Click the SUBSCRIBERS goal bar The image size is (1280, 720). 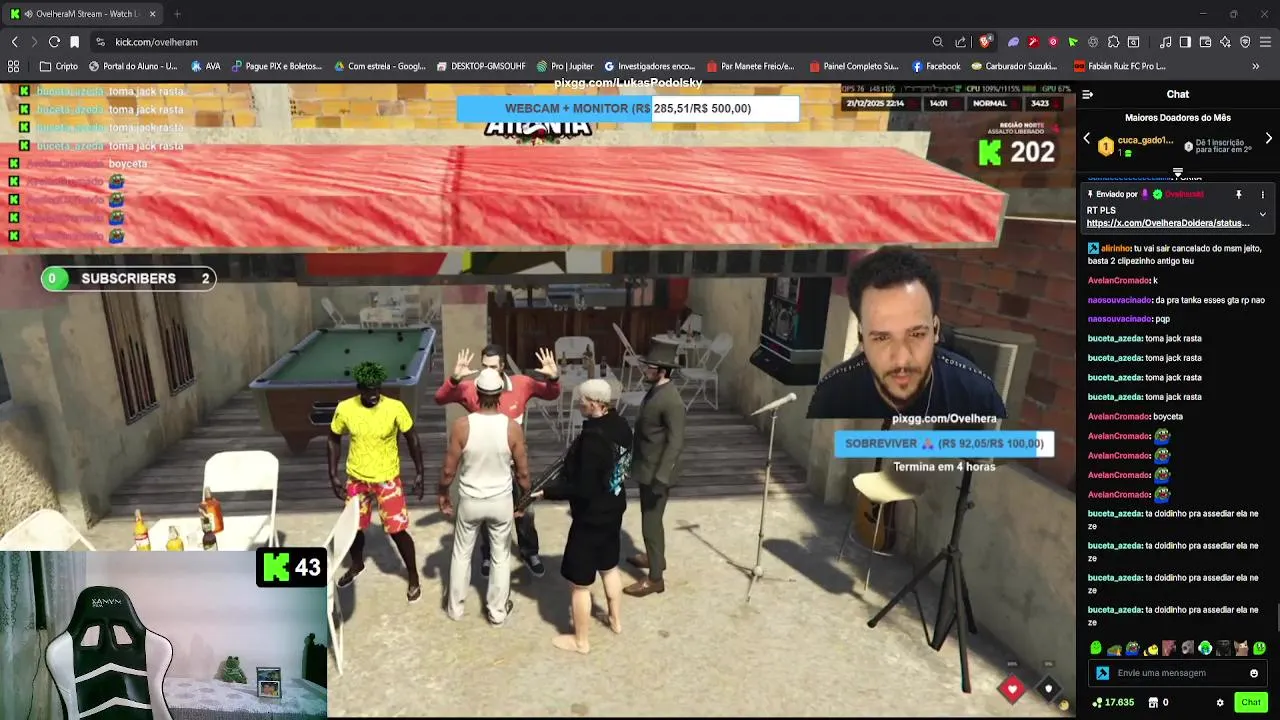click(x=128, y=279)
